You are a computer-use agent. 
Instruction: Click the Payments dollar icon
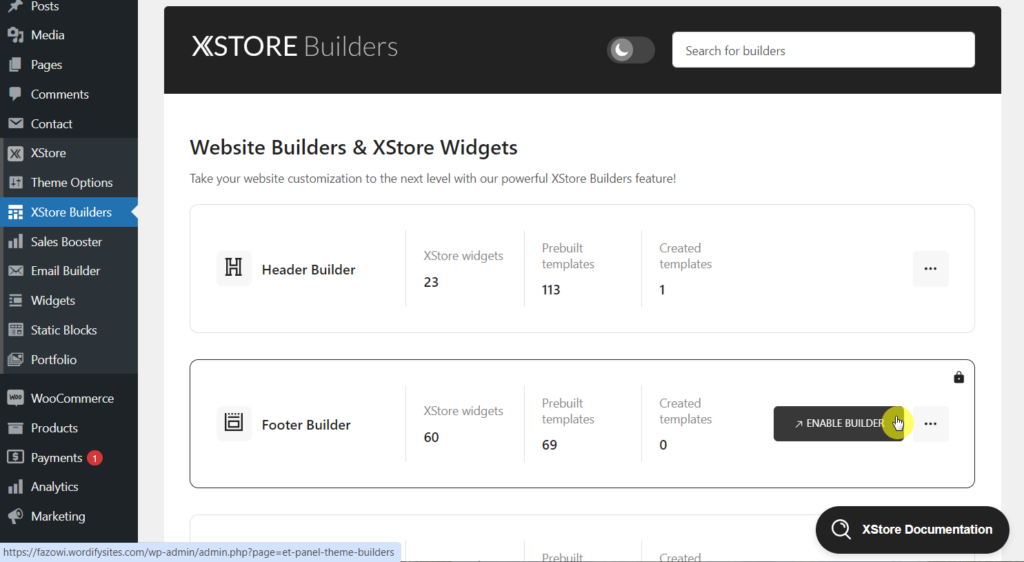[x=15, y=457]
